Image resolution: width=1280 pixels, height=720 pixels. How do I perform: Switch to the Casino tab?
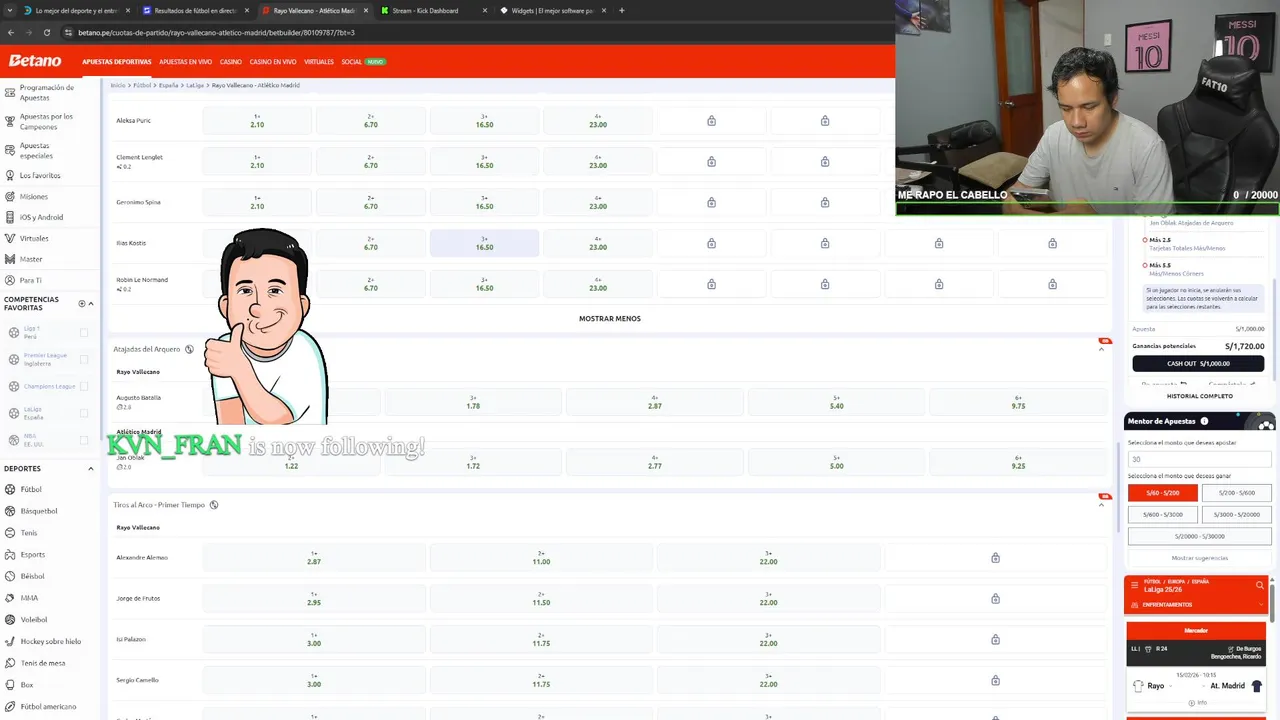(231, 62)
